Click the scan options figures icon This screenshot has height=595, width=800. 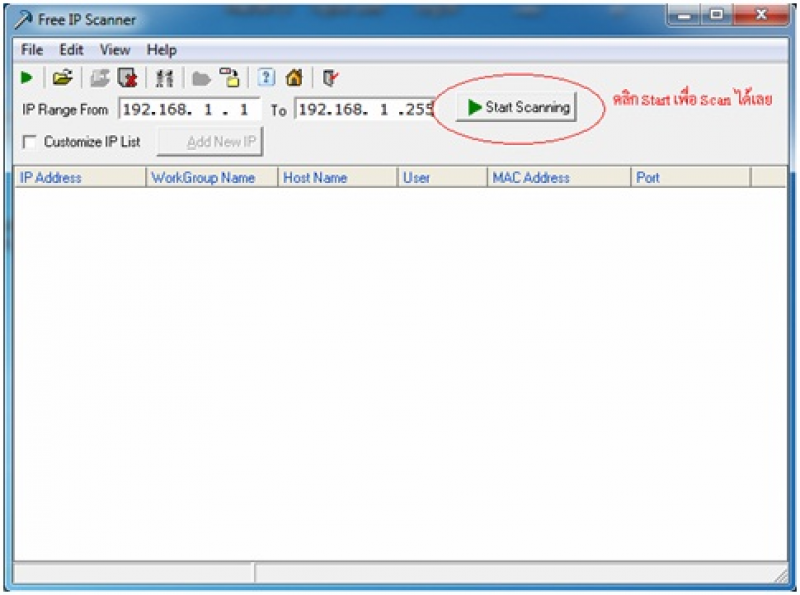coord(164,79)
